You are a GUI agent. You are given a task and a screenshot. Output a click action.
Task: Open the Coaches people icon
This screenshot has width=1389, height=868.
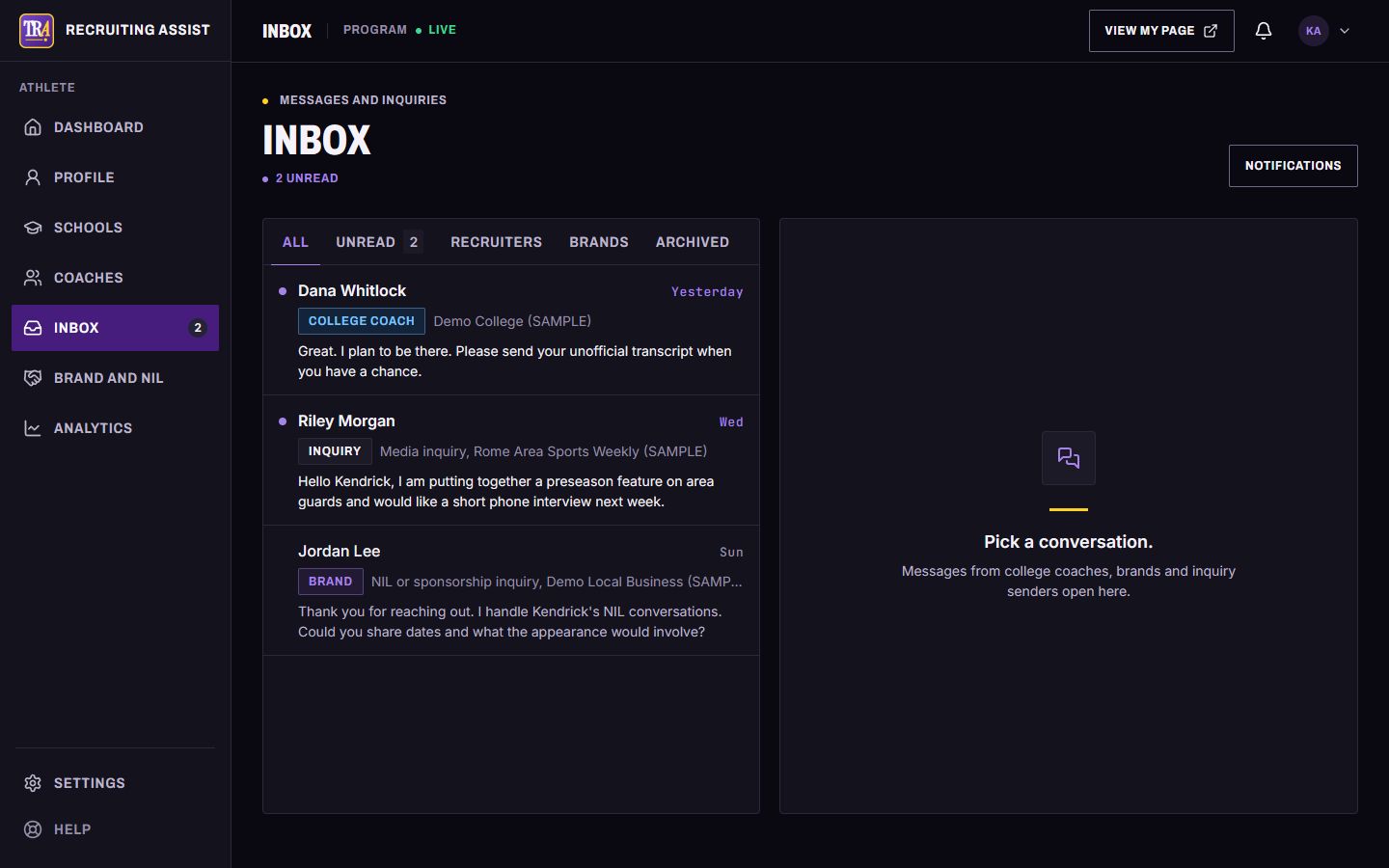pyautogui.click(x=33, y=278)
